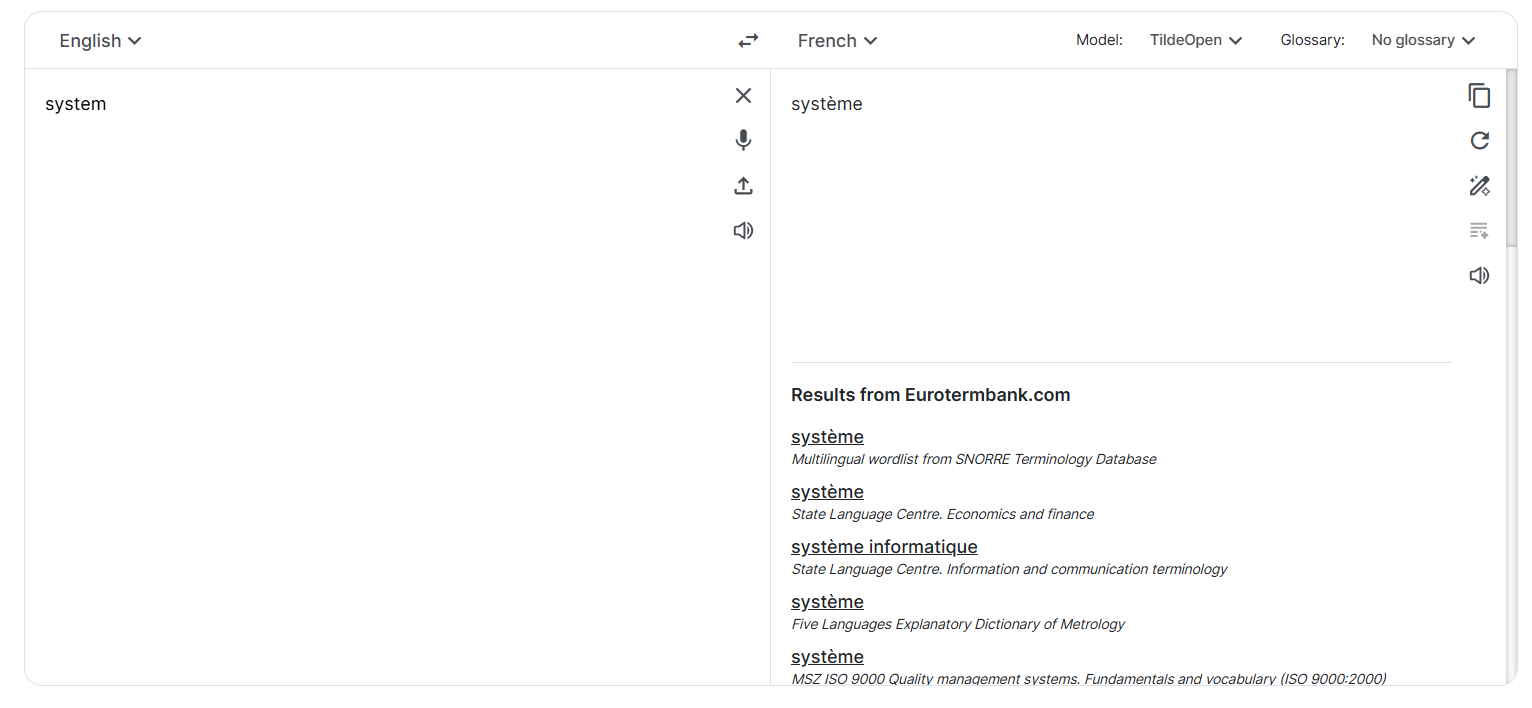1532x708 pixels.
Task: Upload a document for translation
Action: tap(743, 186)
